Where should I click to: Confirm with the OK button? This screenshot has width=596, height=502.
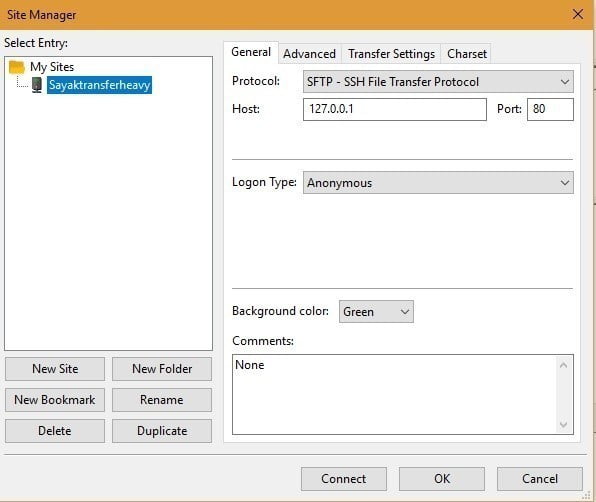pyautogui.click(x=442, y=479)
